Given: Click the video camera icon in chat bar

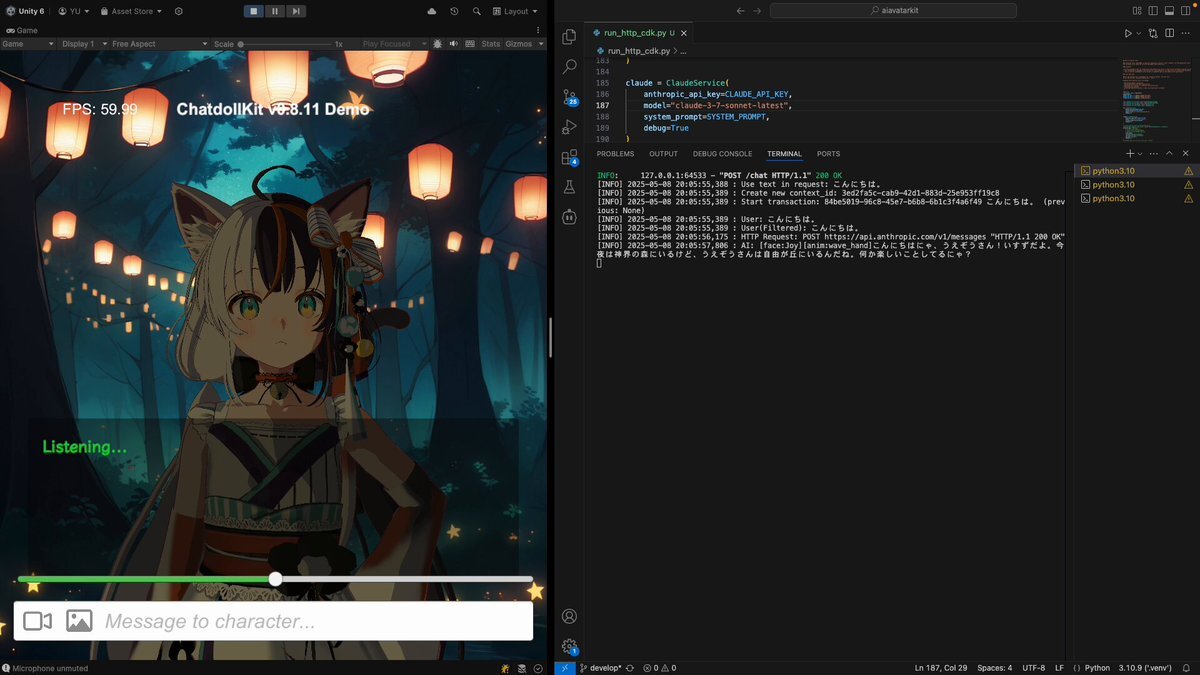Looking at the screenshot, I should 38,621.
